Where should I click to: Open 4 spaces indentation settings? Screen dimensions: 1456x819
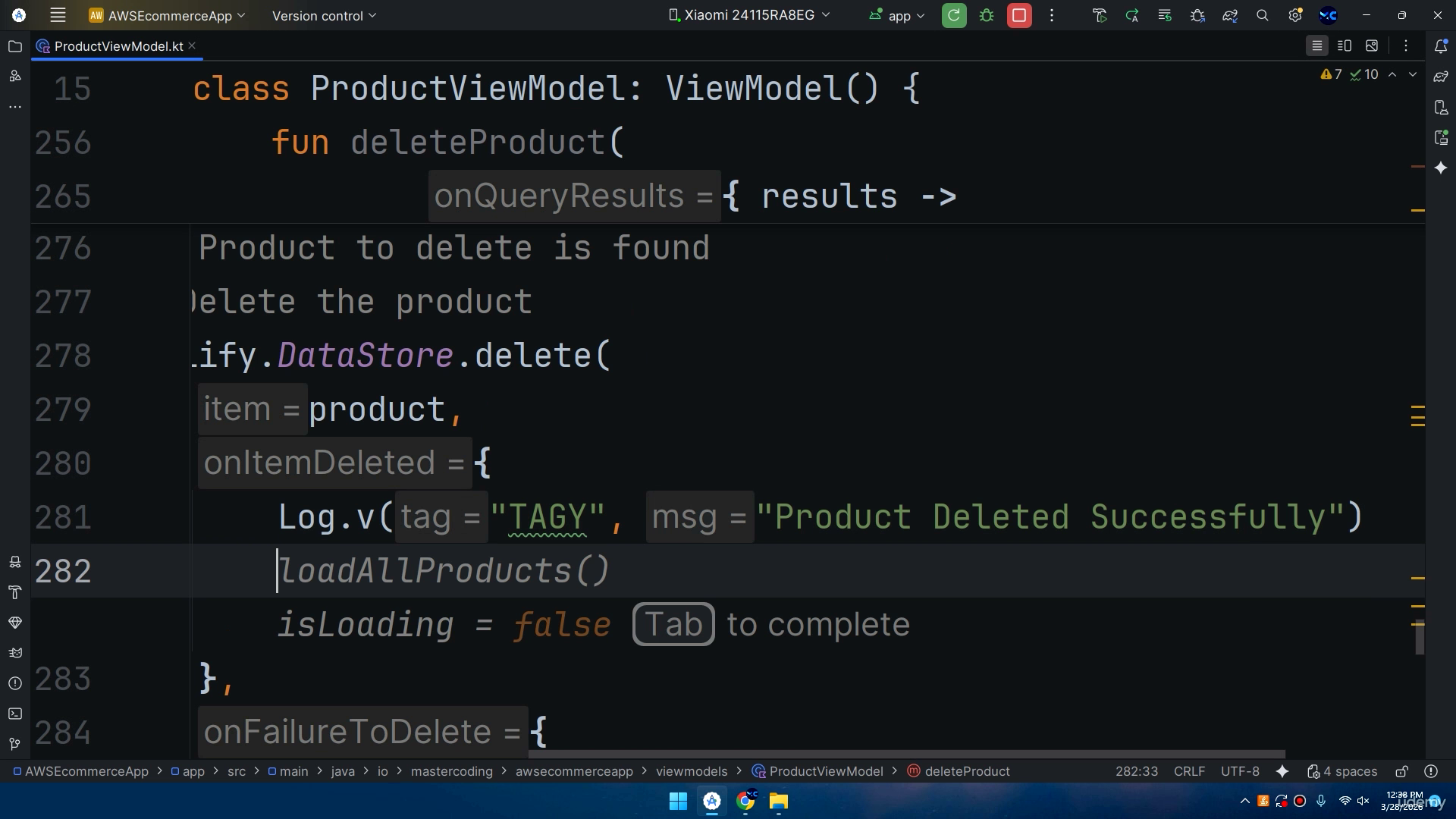[1342, 771]
